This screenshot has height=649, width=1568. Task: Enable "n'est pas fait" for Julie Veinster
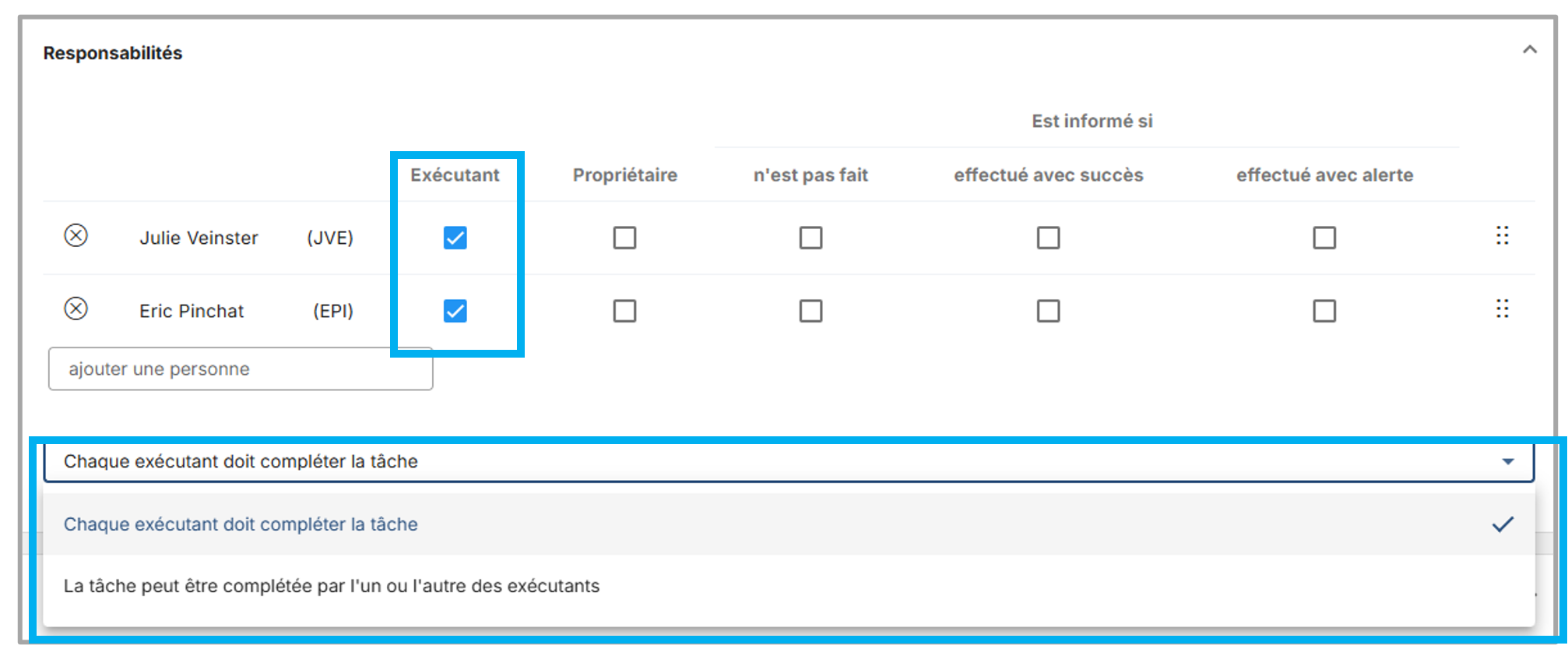pyautogui.click(x=810, y=238)
